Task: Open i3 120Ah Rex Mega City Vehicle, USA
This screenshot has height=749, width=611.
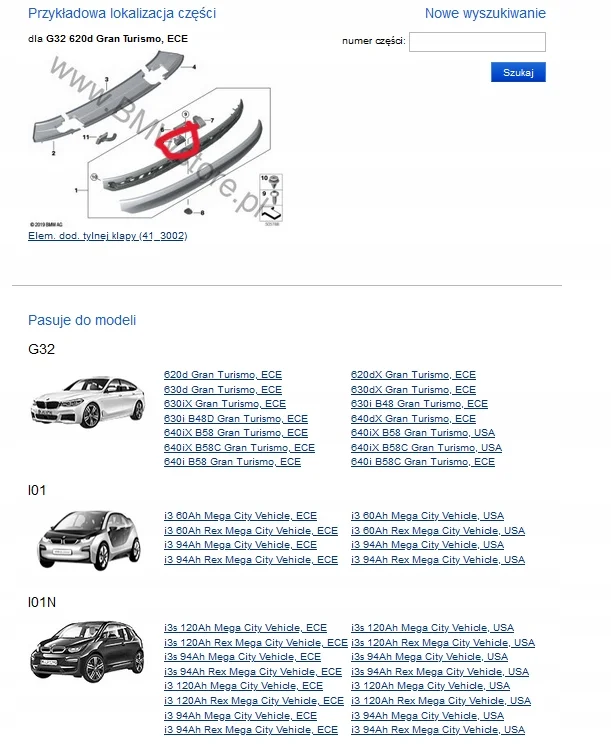Action: pyautogui.click(x=441, y=701)
